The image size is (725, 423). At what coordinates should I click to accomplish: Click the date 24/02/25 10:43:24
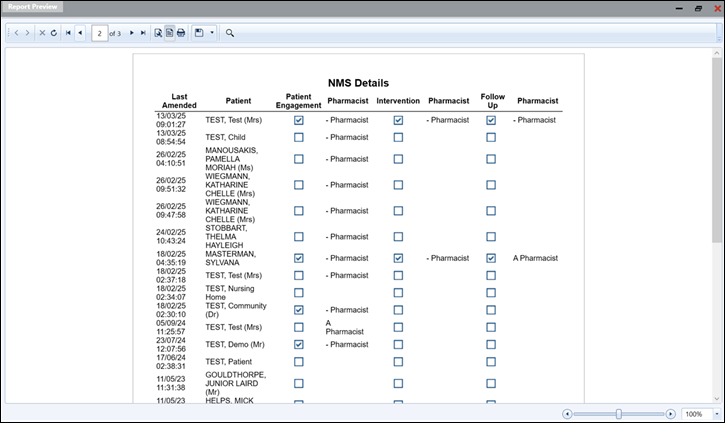coord(171,237)
